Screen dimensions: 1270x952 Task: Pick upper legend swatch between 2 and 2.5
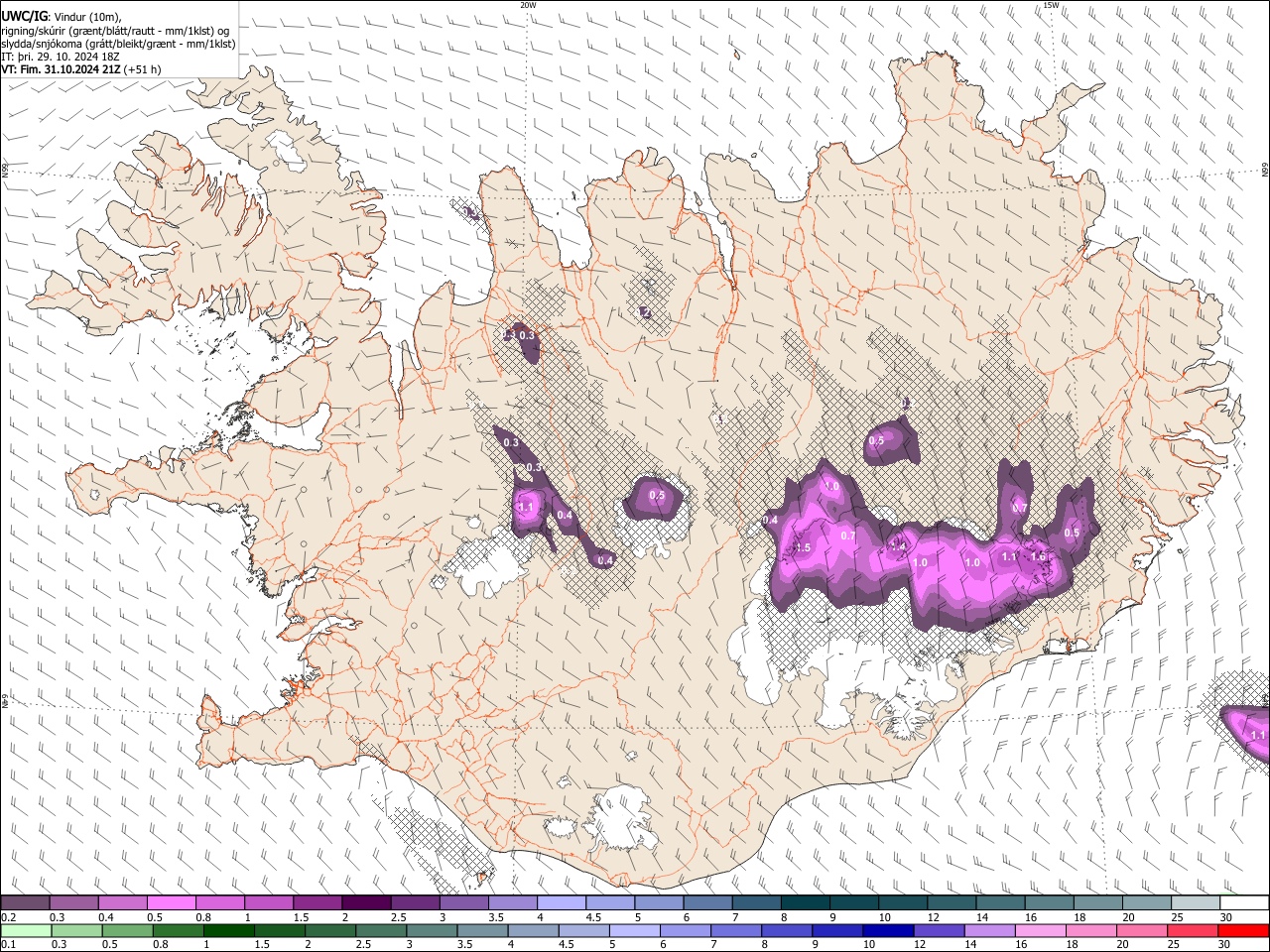pos(367,902)
